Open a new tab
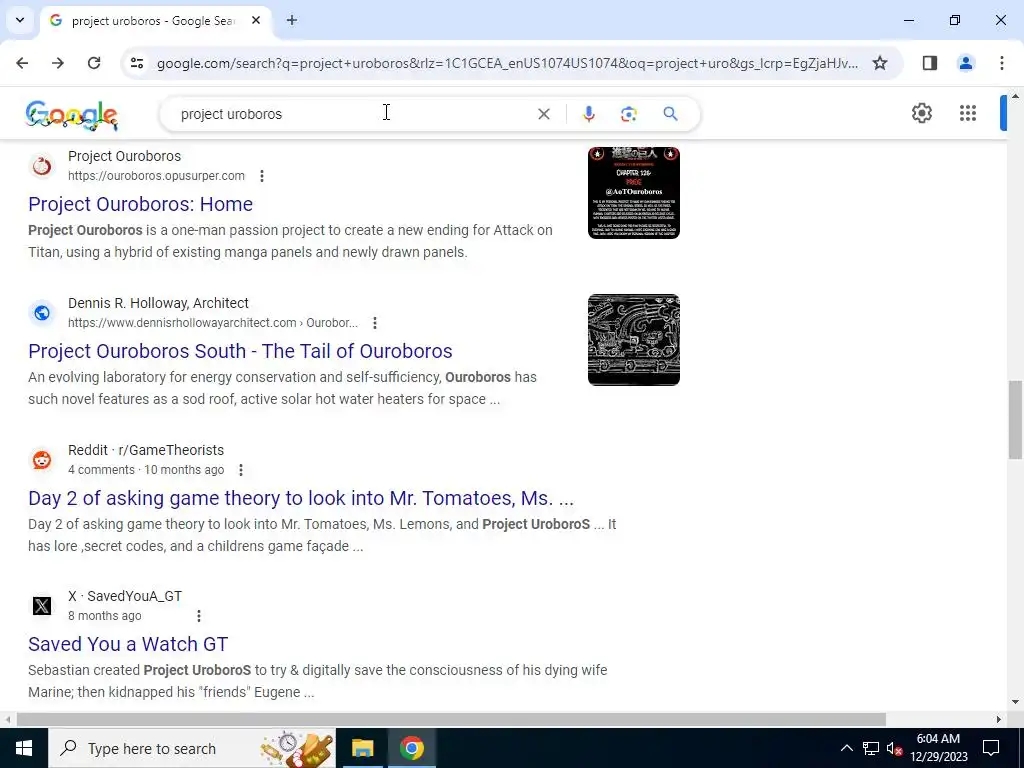The width and height of the screenshot is (1024, 768). click(x=292, y=20)
